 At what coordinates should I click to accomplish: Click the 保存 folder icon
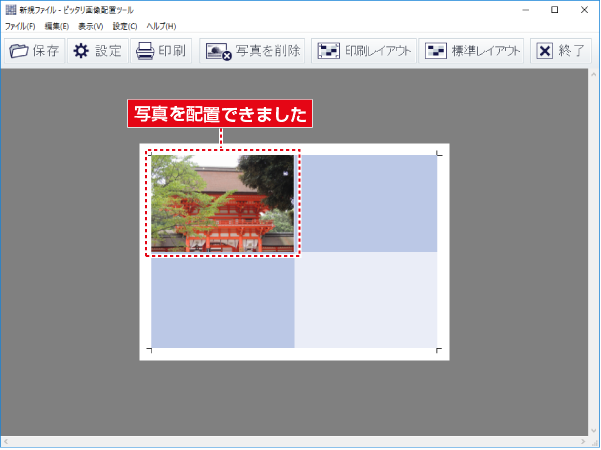point(19,51)
